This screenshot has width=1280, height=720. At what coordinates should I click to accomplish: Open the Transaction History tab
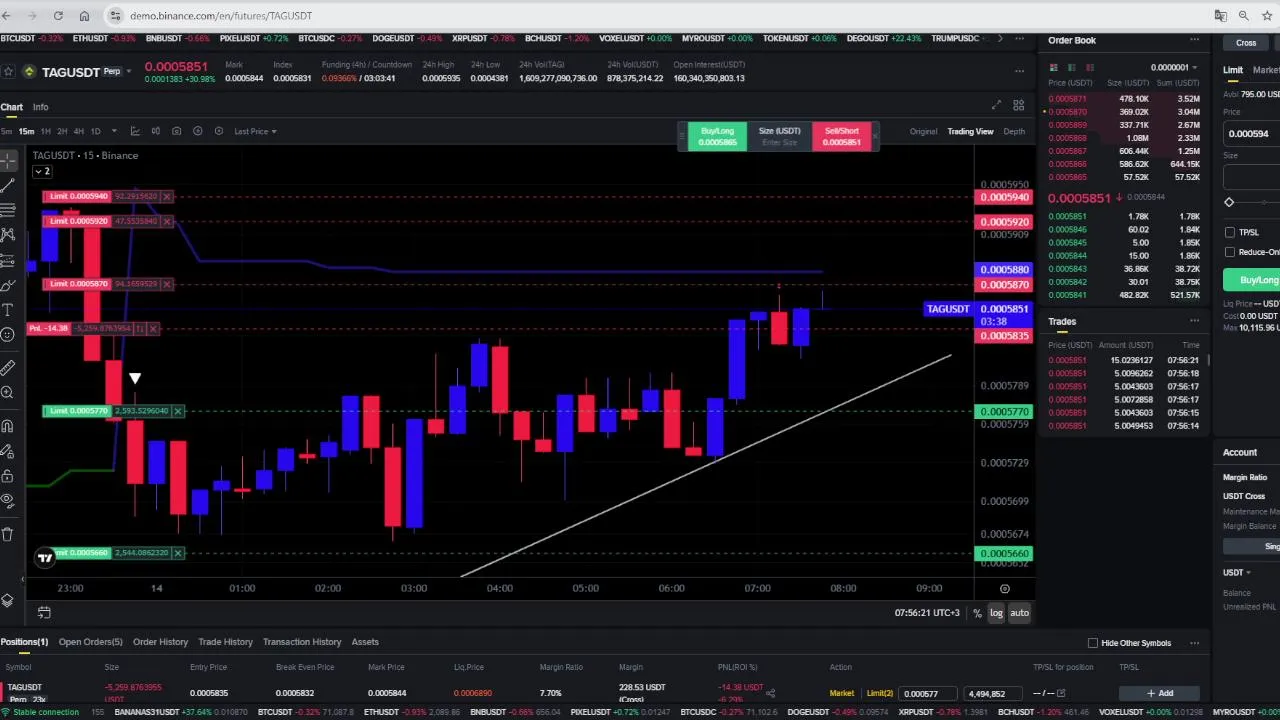pos(302,642)
